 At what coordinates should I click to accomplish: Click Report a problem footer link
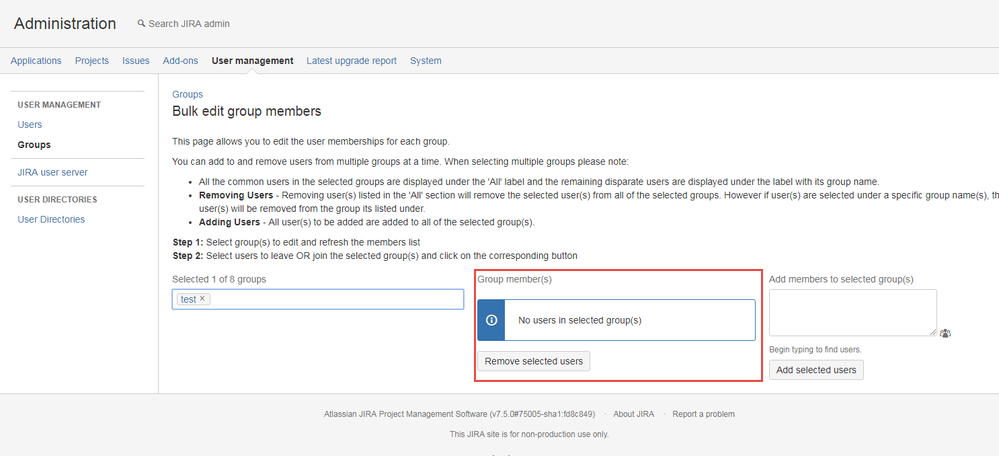(x=703, y=414)
